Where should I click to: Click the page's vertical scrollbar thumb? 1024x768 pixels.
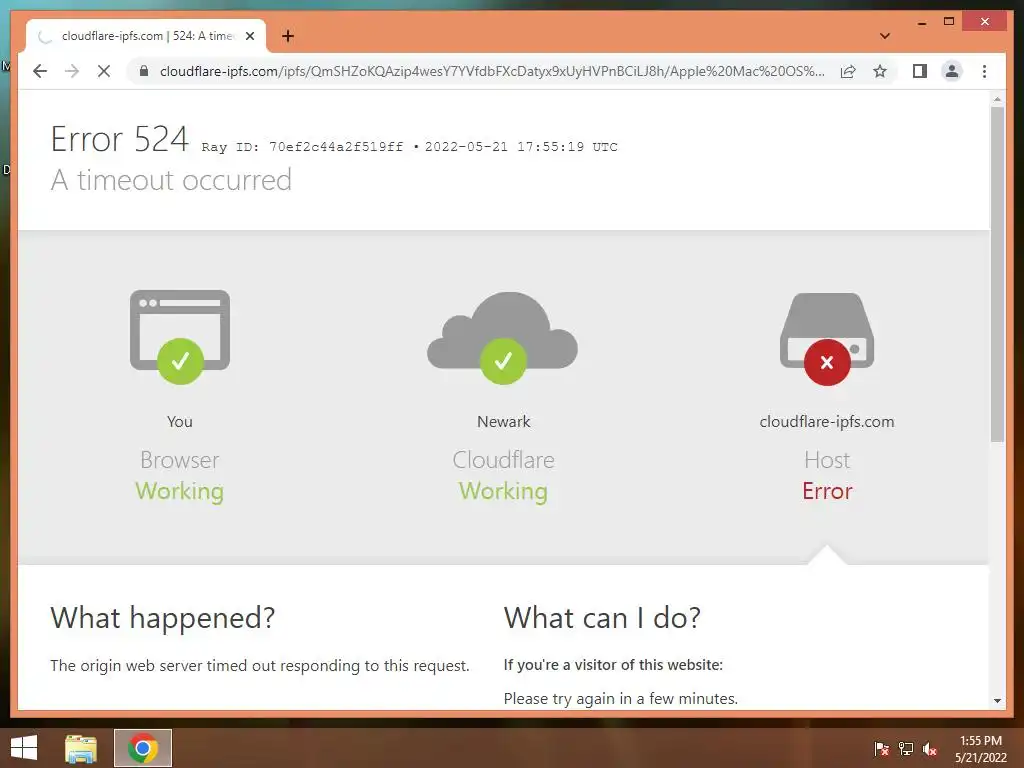pyautogui.click(x=997, y=274)
